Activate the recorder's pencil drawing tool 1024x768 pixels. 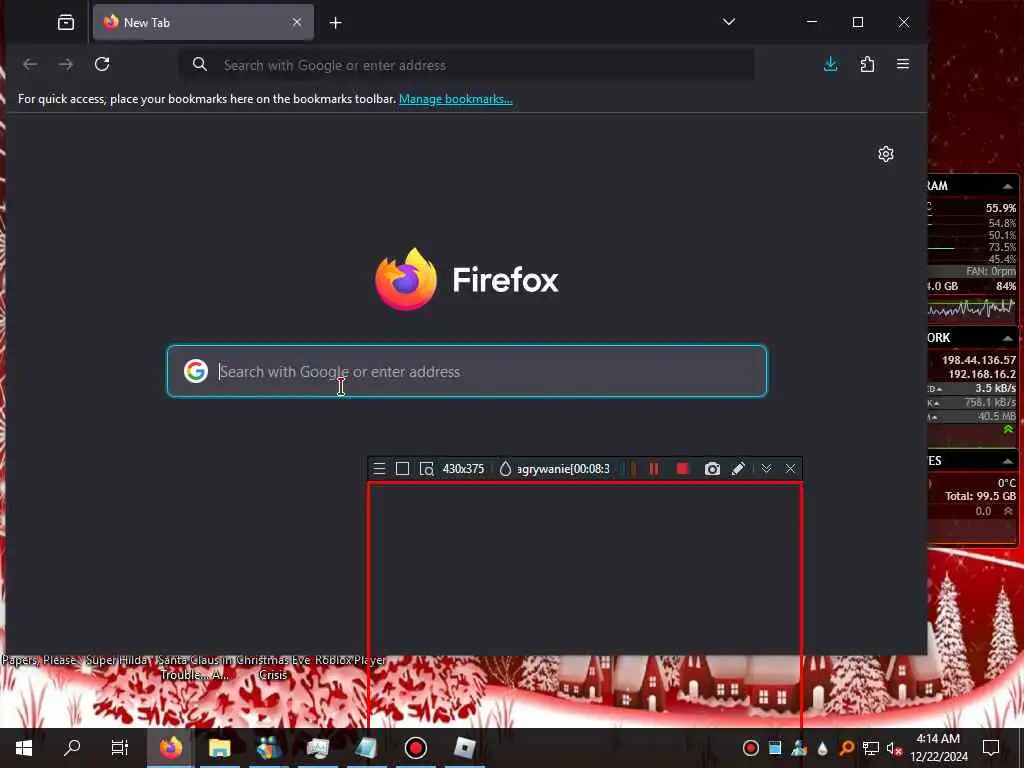point(738,469)
